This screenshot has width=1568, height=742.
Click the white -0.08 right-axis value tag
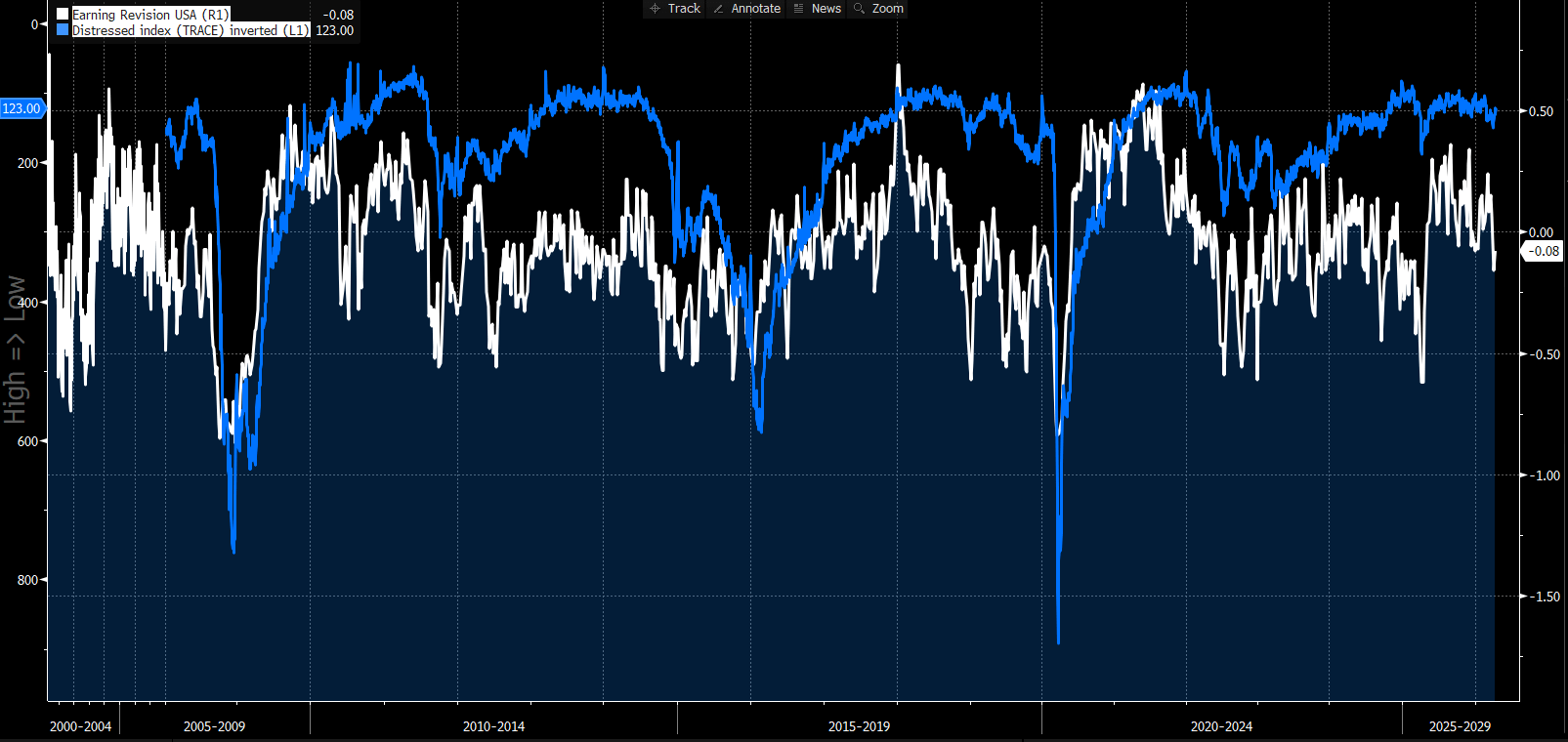[x=1544, y=251]
